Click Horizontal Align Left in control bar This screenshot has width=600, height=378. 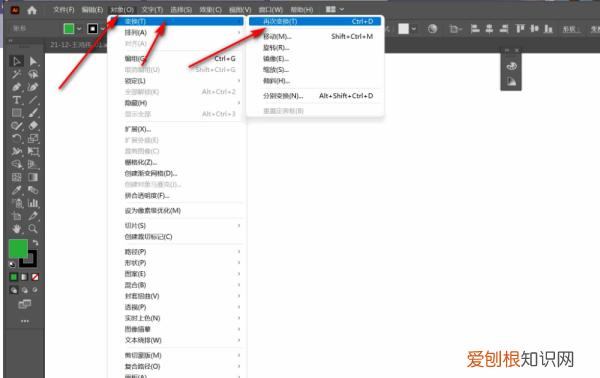pyautogui.click(x=475, y=29)
